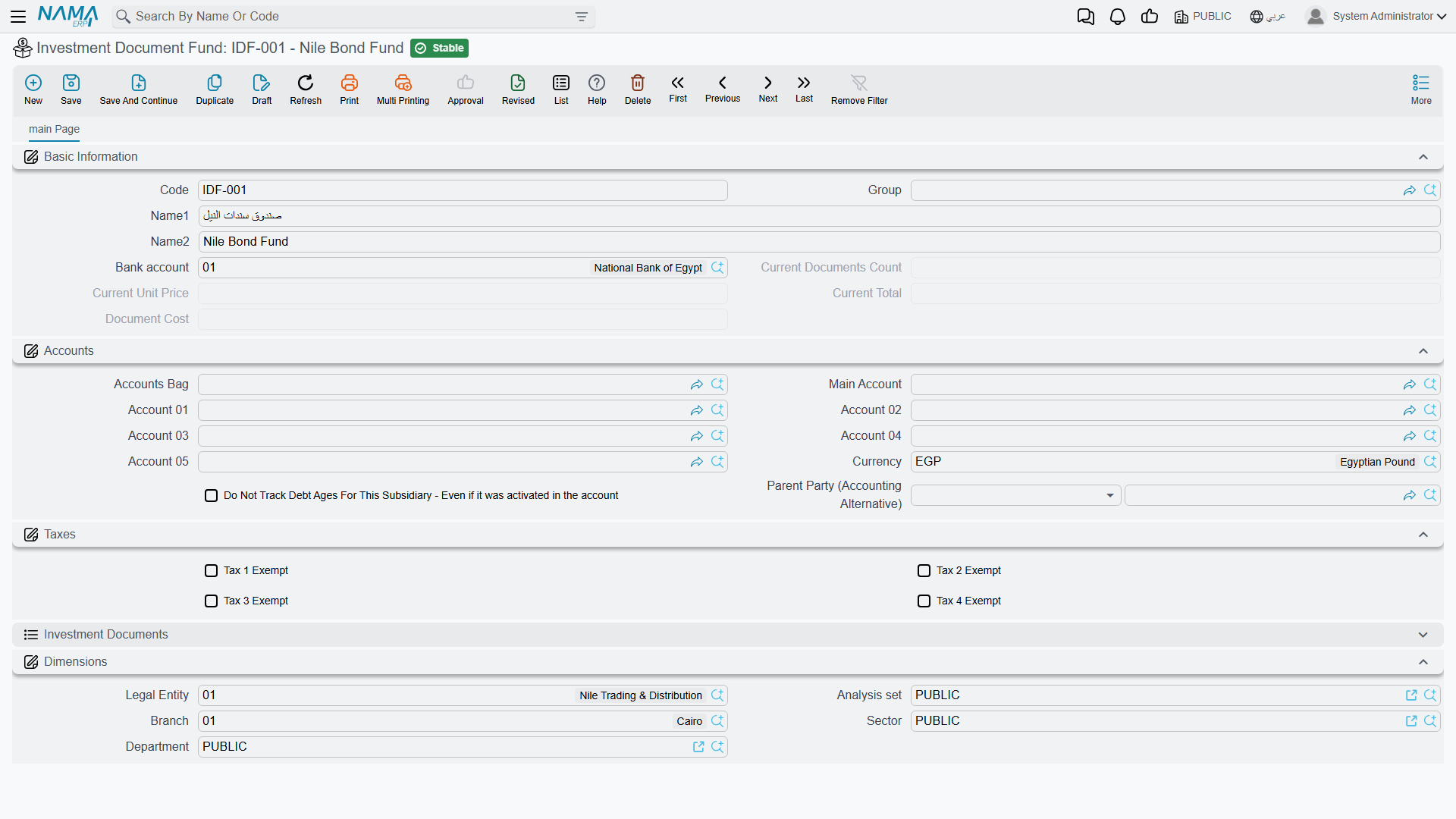Duplicate the current record
Image resolution: width=1456 pixels, height=819 pixels.
215,83
